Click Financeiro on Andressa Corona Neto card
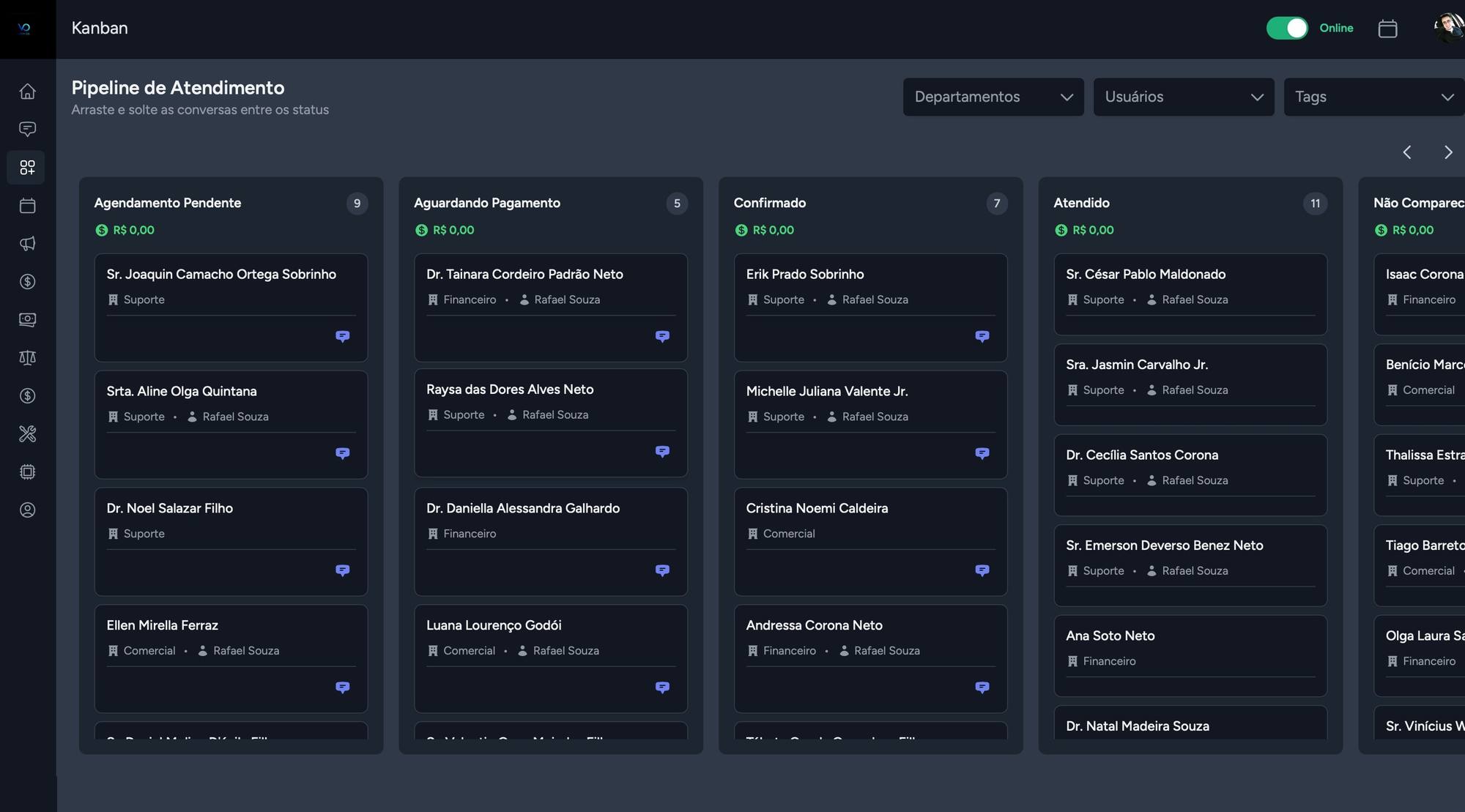This screenshot has height=812, width=1465. pos(790,651)
